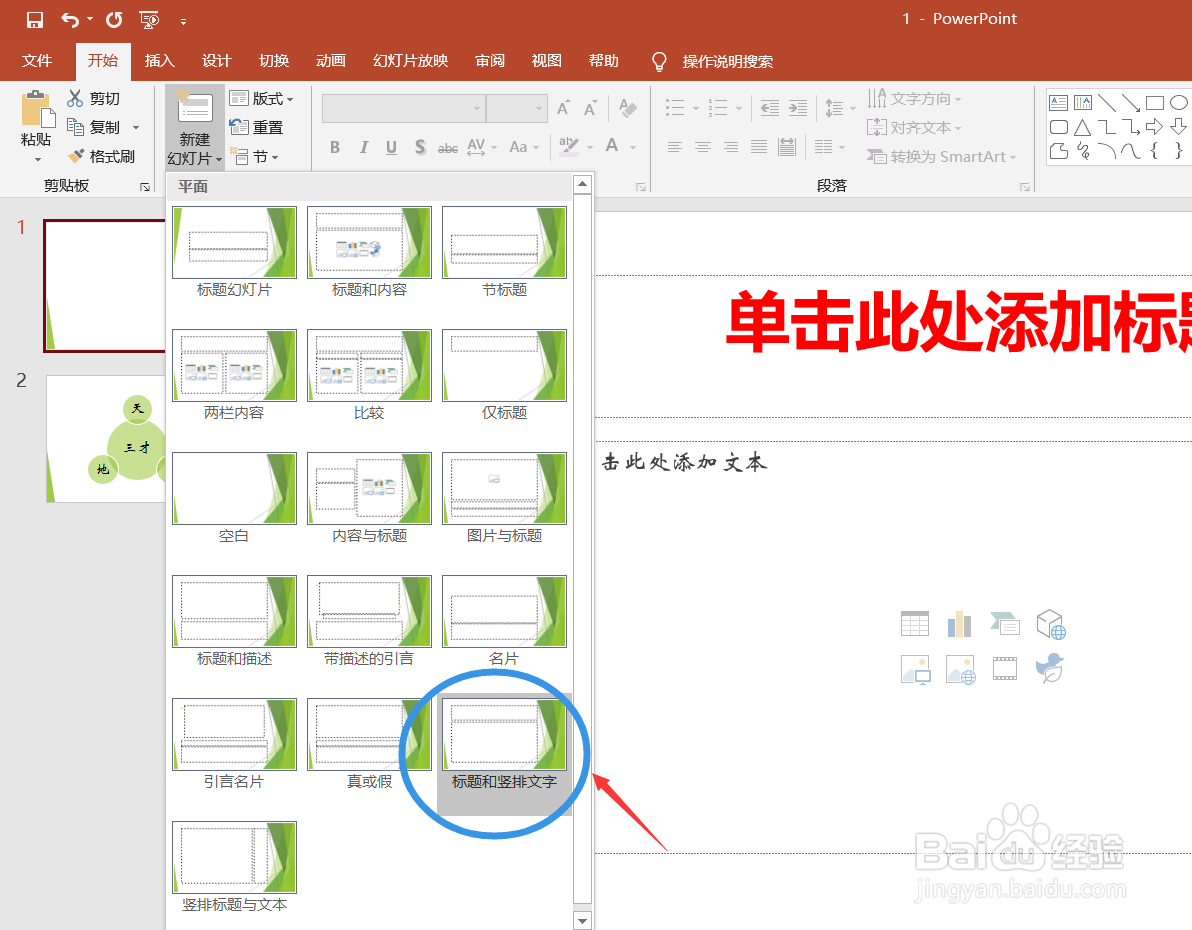The image size is (1192, 930).
Task: Click the 重置 reset button
Action: 256,127
